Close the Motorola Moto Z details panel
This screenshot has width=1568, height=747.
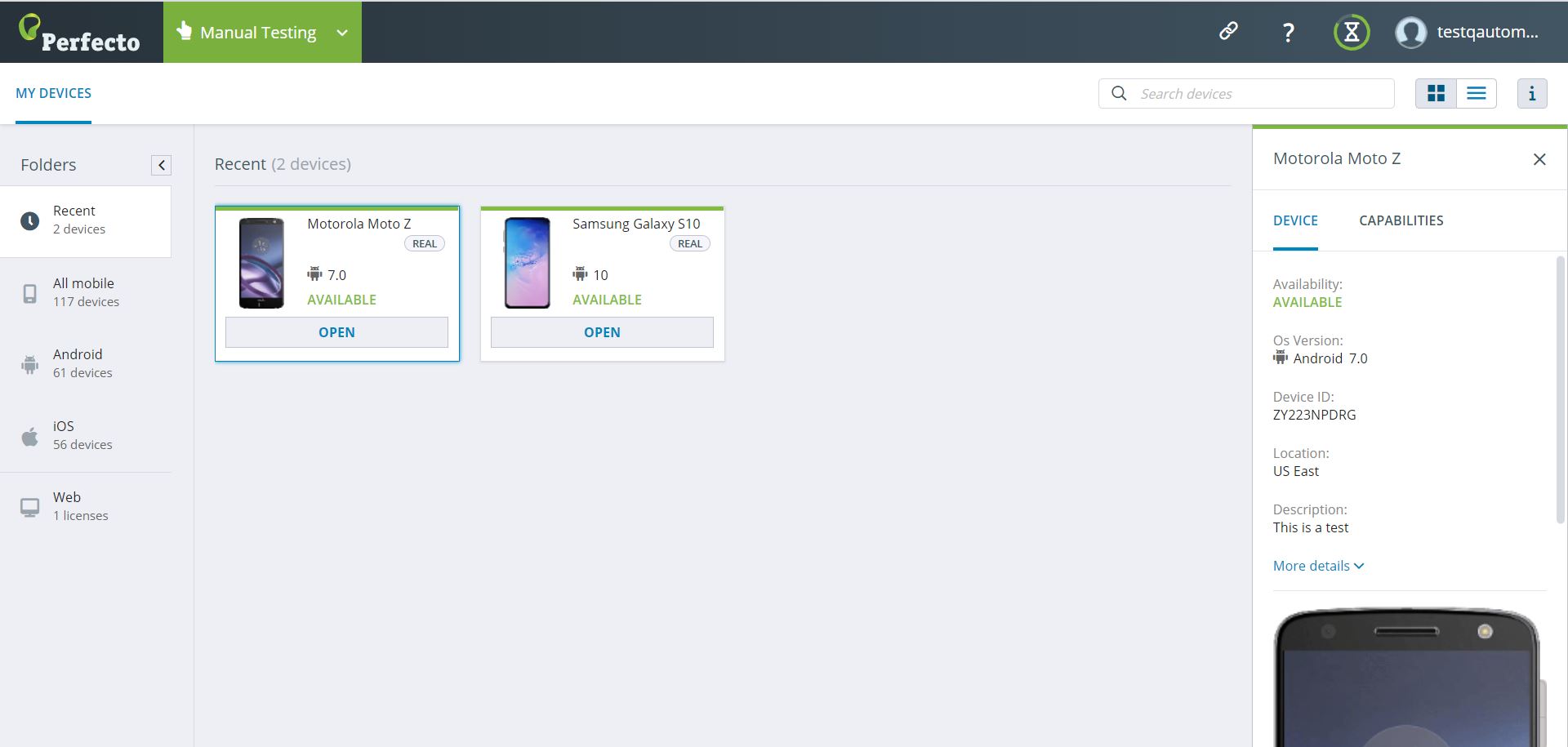point(1539,159)
